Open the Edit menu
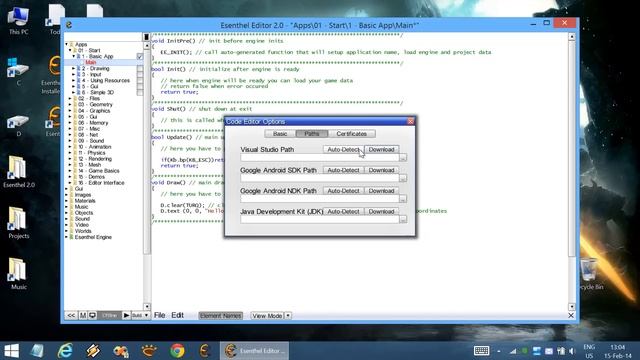Screen dimensions: 640x360 (177, 315)
